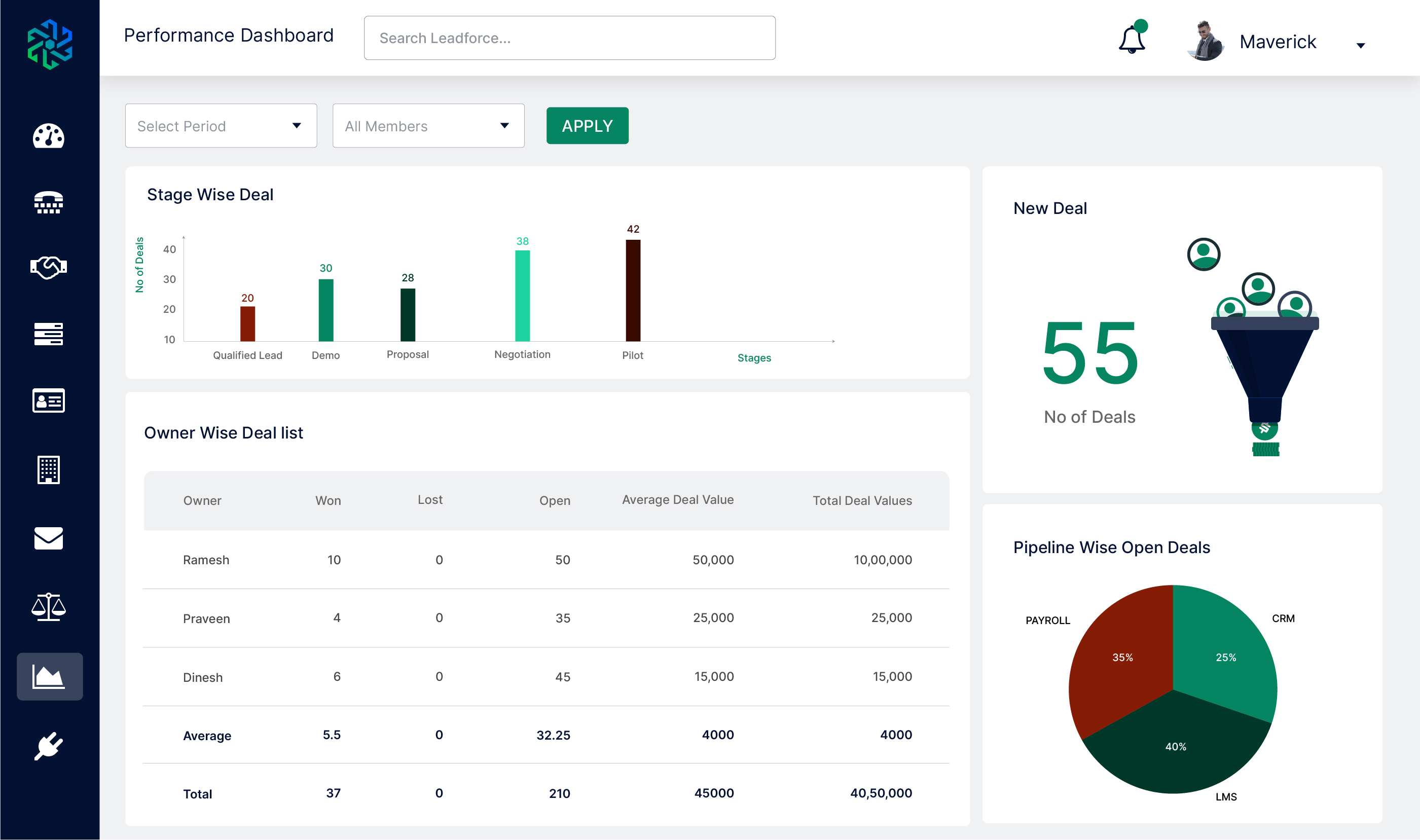Image resolution: width=1420 pixels, height=840 pixels.
Task: Select the PAYROLL slice in the pie chart
Action: click(1123, 656)
